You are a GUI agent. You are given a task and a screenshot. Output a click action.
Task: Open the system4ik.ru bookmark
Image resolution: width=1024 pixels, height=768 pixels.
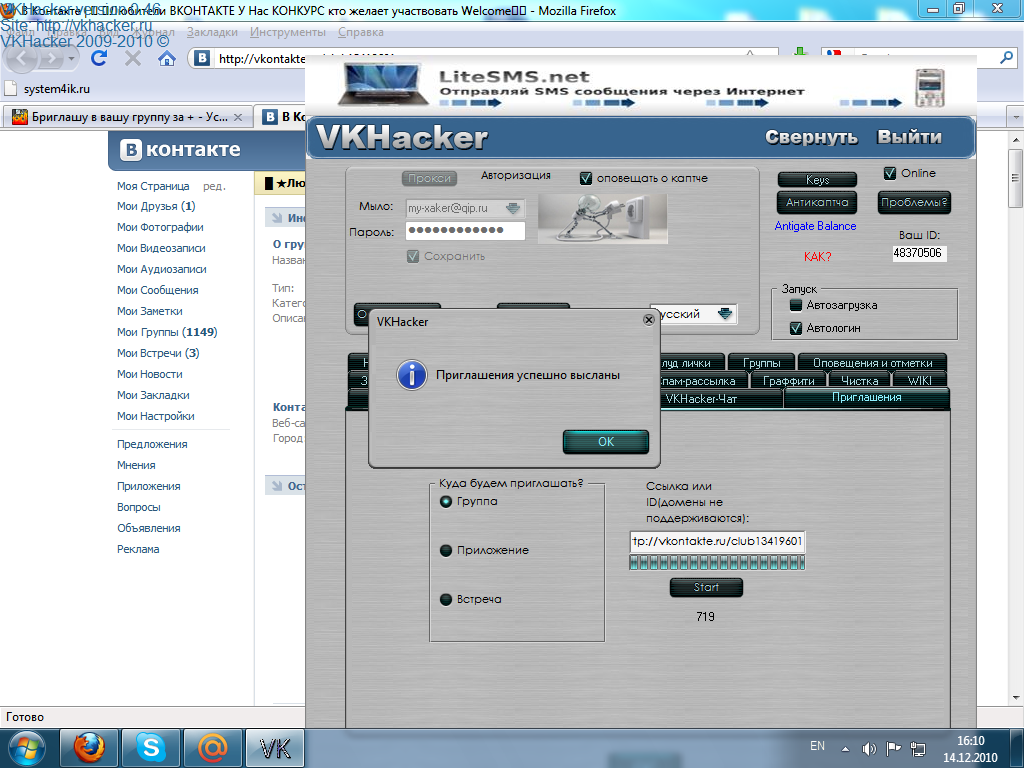point(48,89)
